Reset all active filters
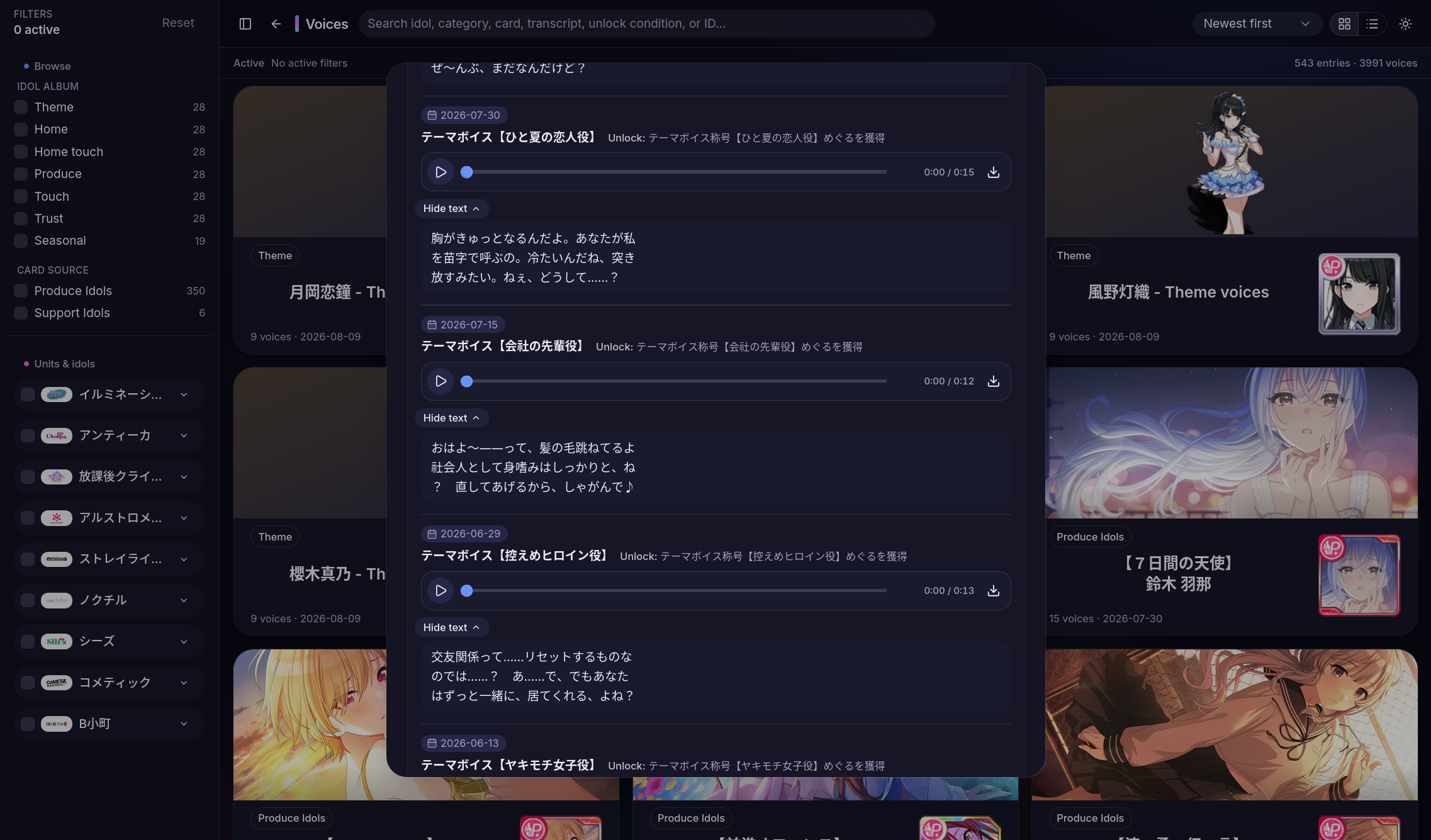Screen dimensions: 1431x840 178,23
